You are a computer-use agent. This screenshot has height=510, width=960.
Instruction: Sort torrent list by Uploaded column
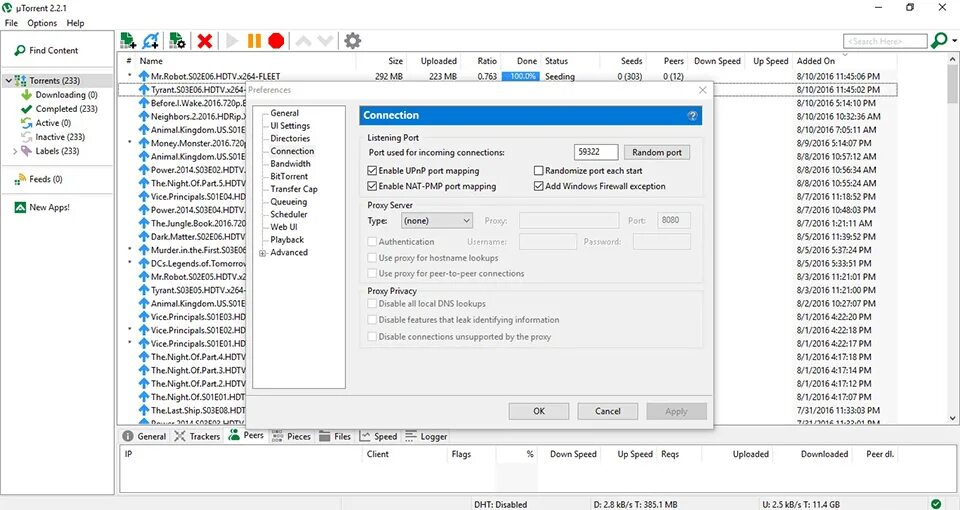click(438, 61)
